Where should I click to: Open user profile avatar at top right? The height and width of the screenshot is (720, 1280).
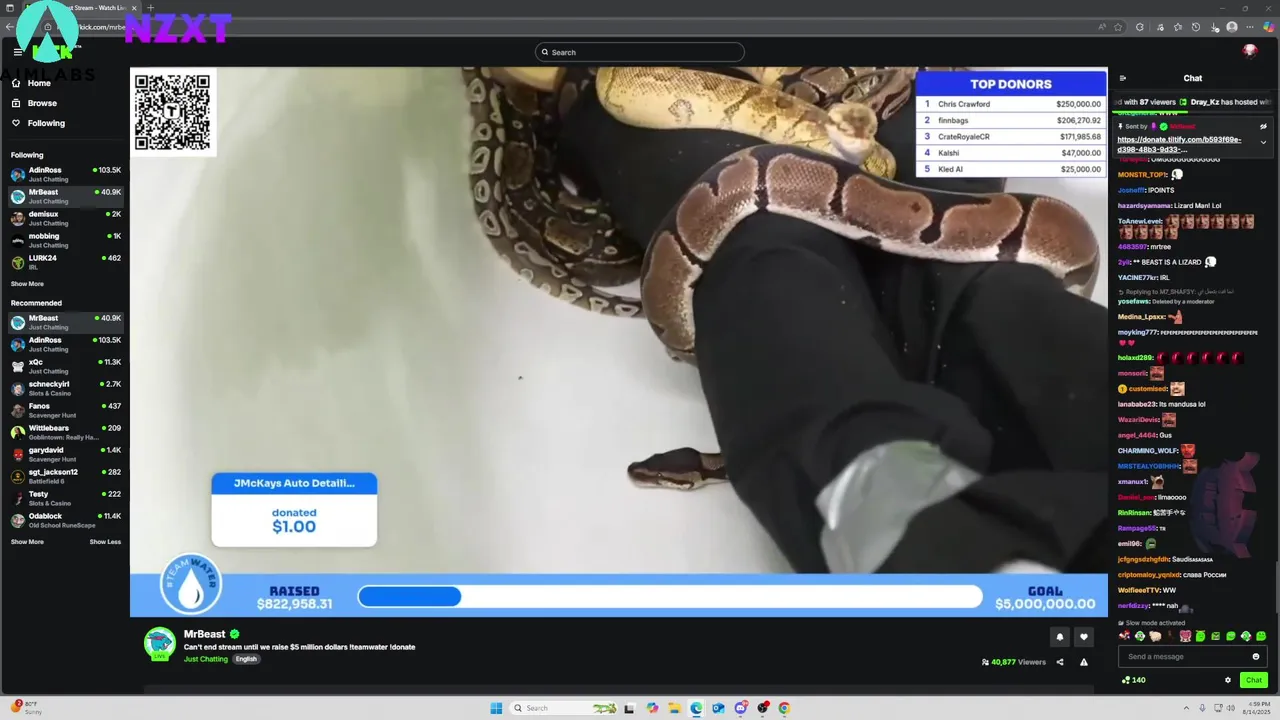coord(1250,51)
